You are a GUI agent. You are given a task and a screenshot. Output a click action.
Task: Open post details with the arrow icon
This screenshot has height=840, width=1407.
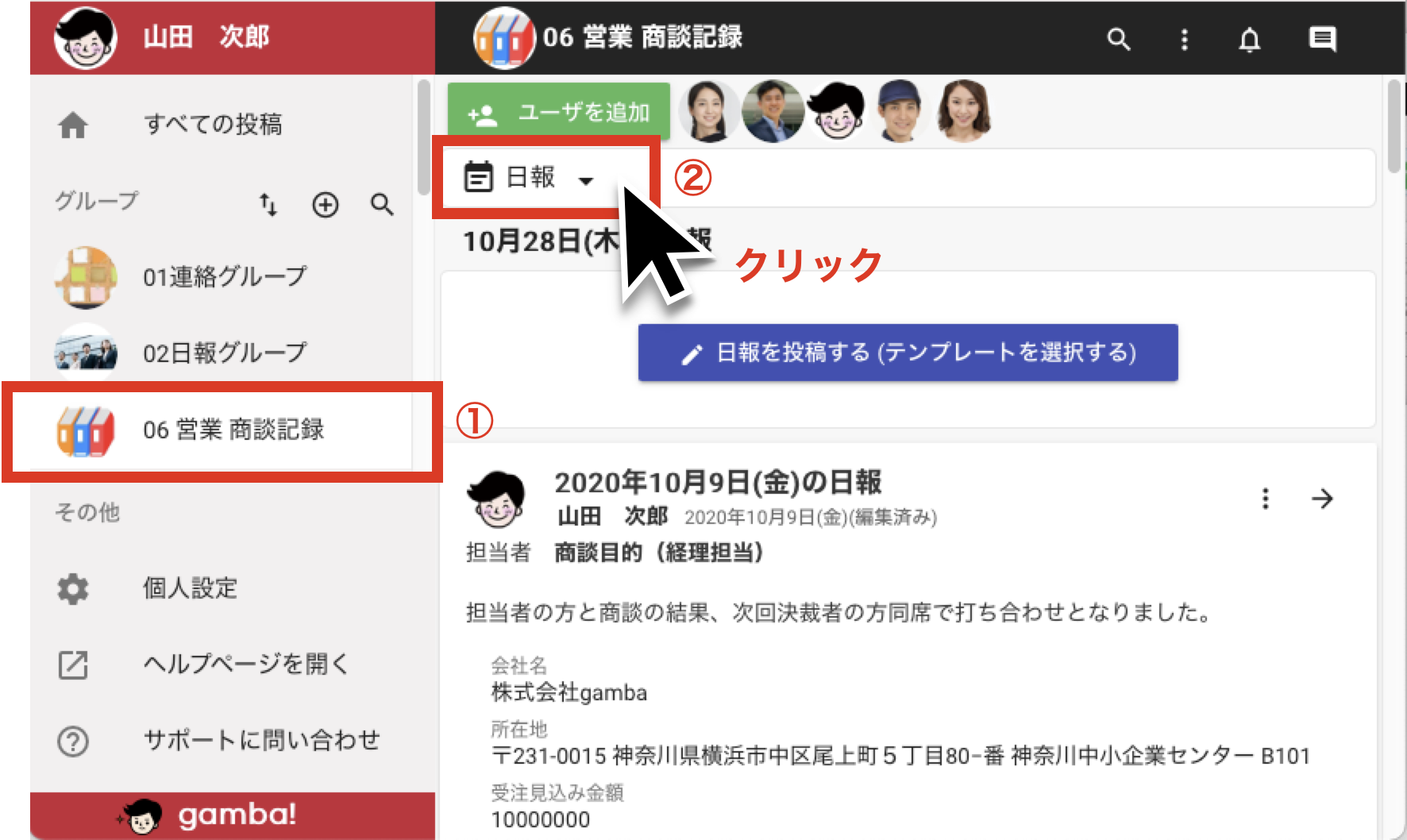(1322, 499)
